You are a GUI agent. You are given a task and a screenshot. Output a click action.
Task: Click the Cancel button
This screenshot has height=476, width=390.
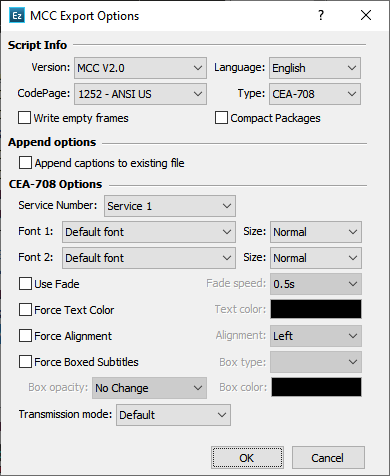[x=328, y=458]
